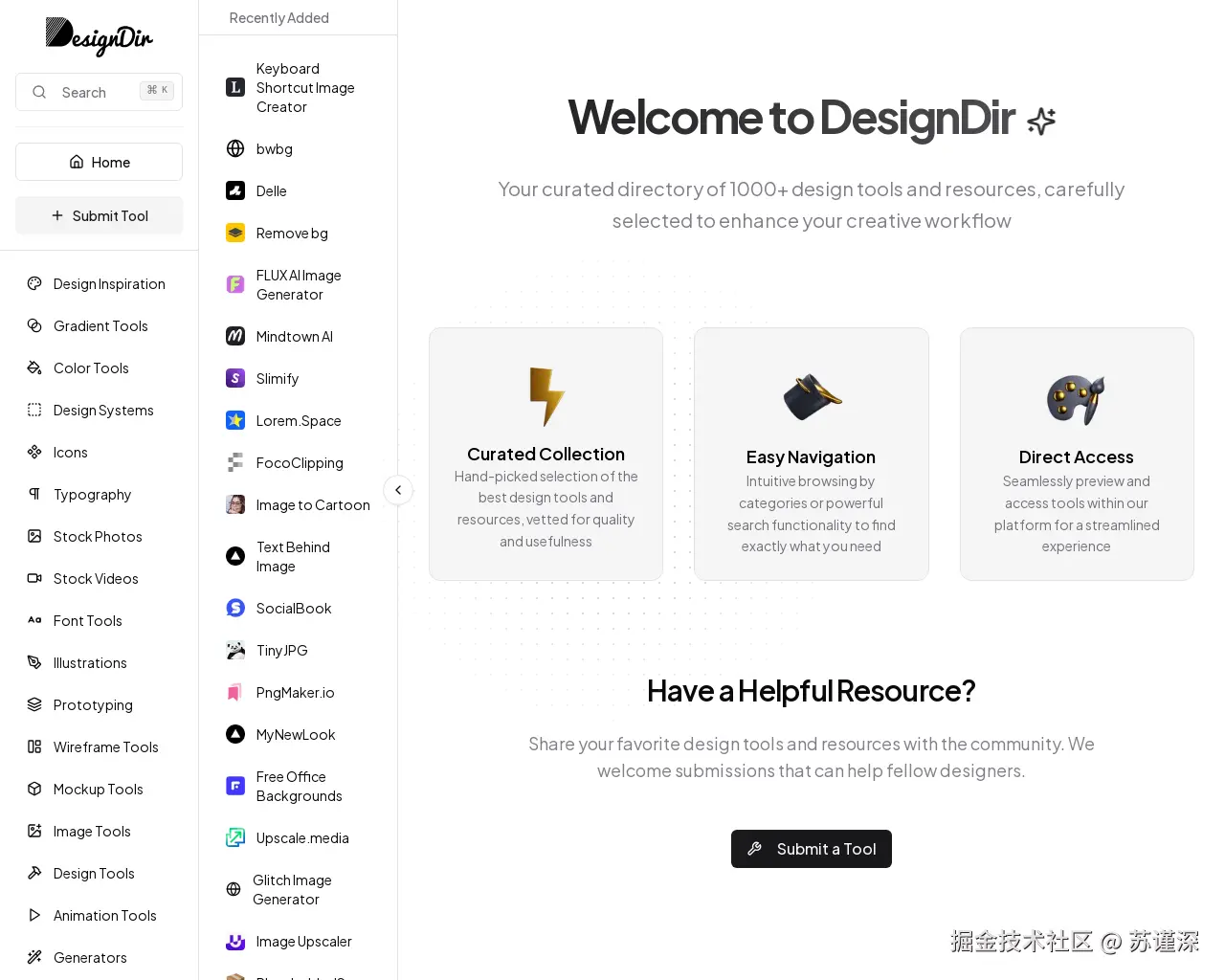The width and height of the screenshot is (1225, 980).
Task: Click the Generators wand icon
Action: tap(34, 957)
